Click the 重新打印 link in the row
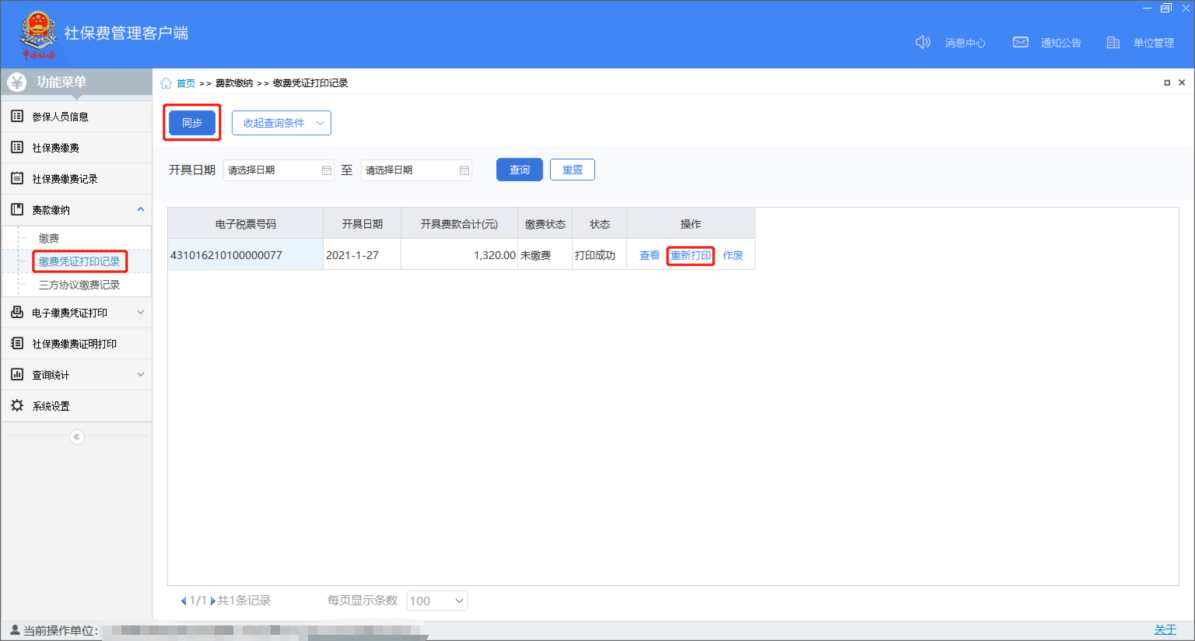The width and height of the screenshot is (1195, 641). (690, 255)
